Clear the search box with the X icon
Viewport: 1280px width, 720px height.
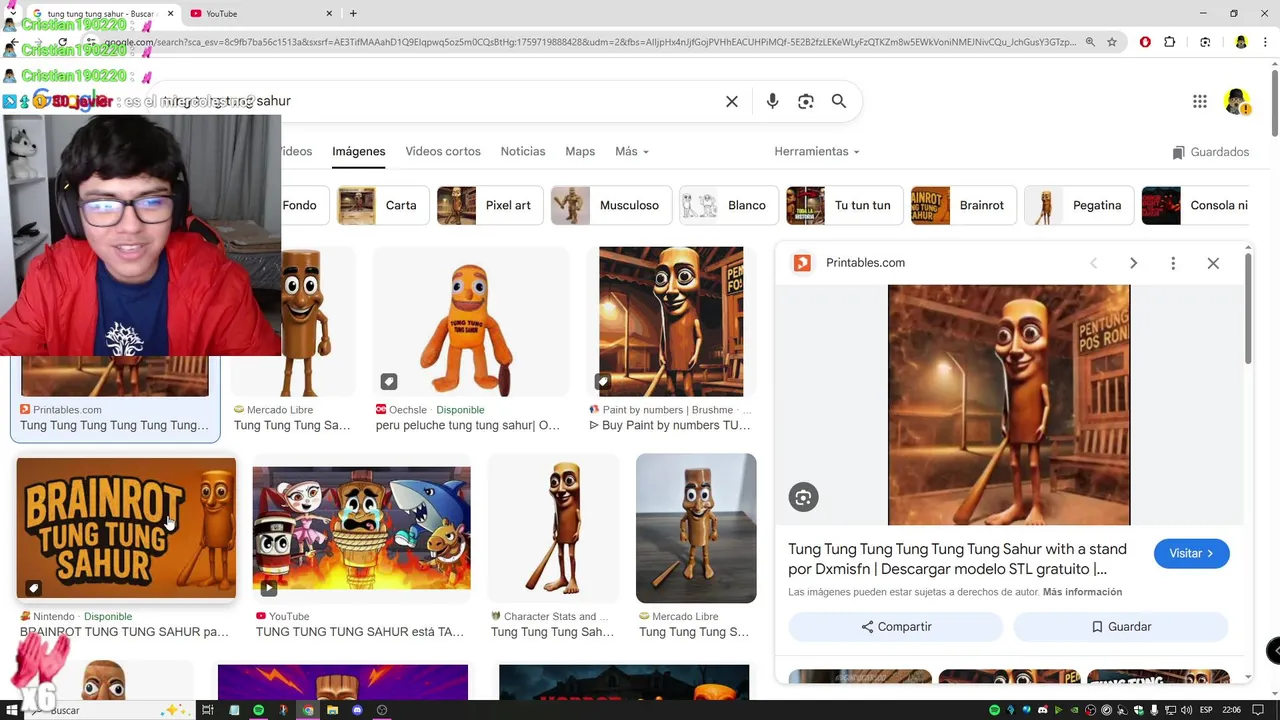click(x=732, y=101)
